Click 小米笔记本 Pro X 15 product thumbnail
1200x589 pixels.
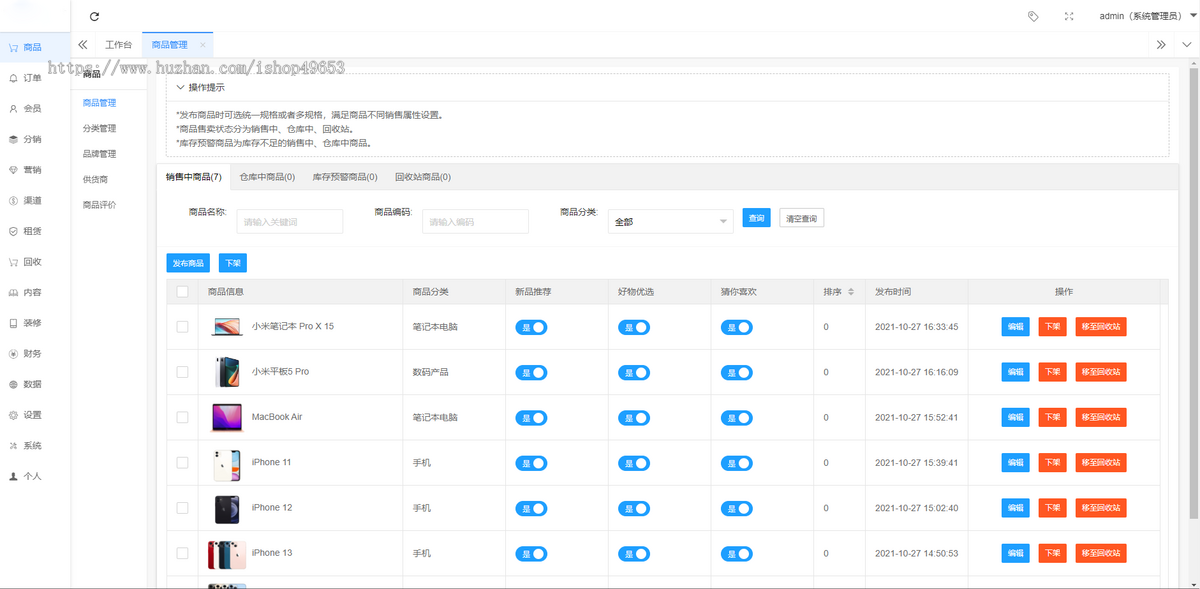coord(227,327)
